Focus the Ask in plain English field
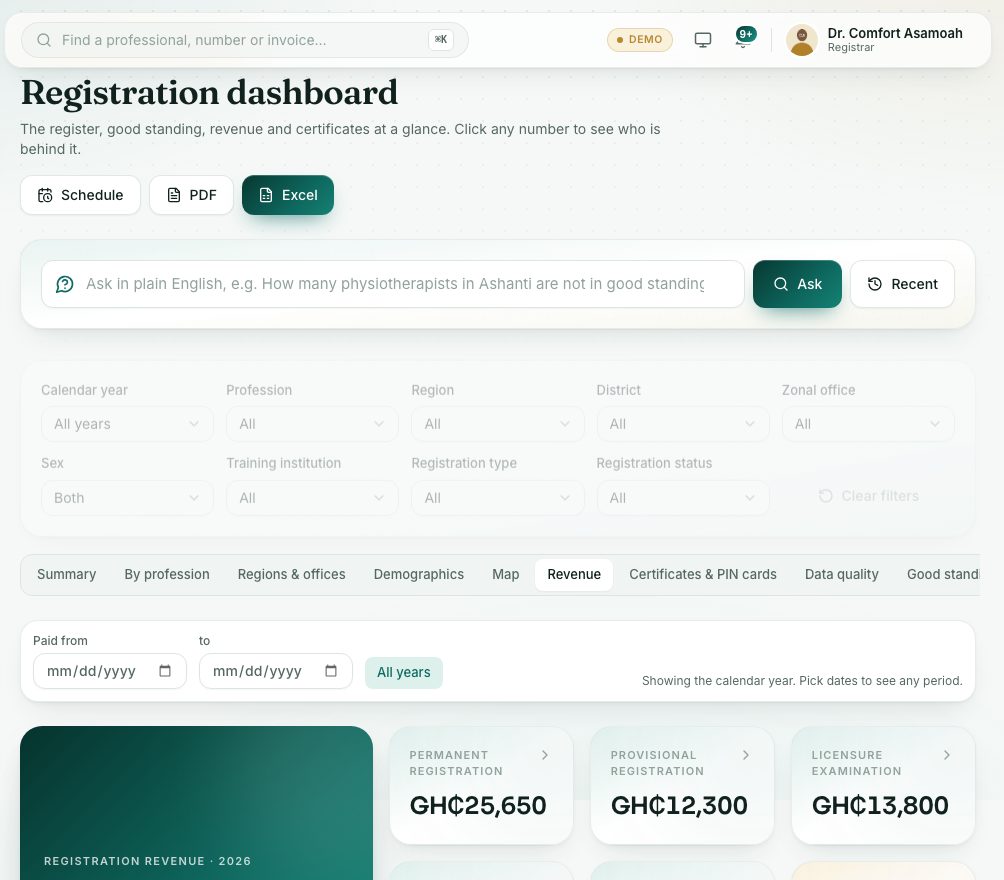This screenshot has width=1004, height=880. tap(393, 284)
